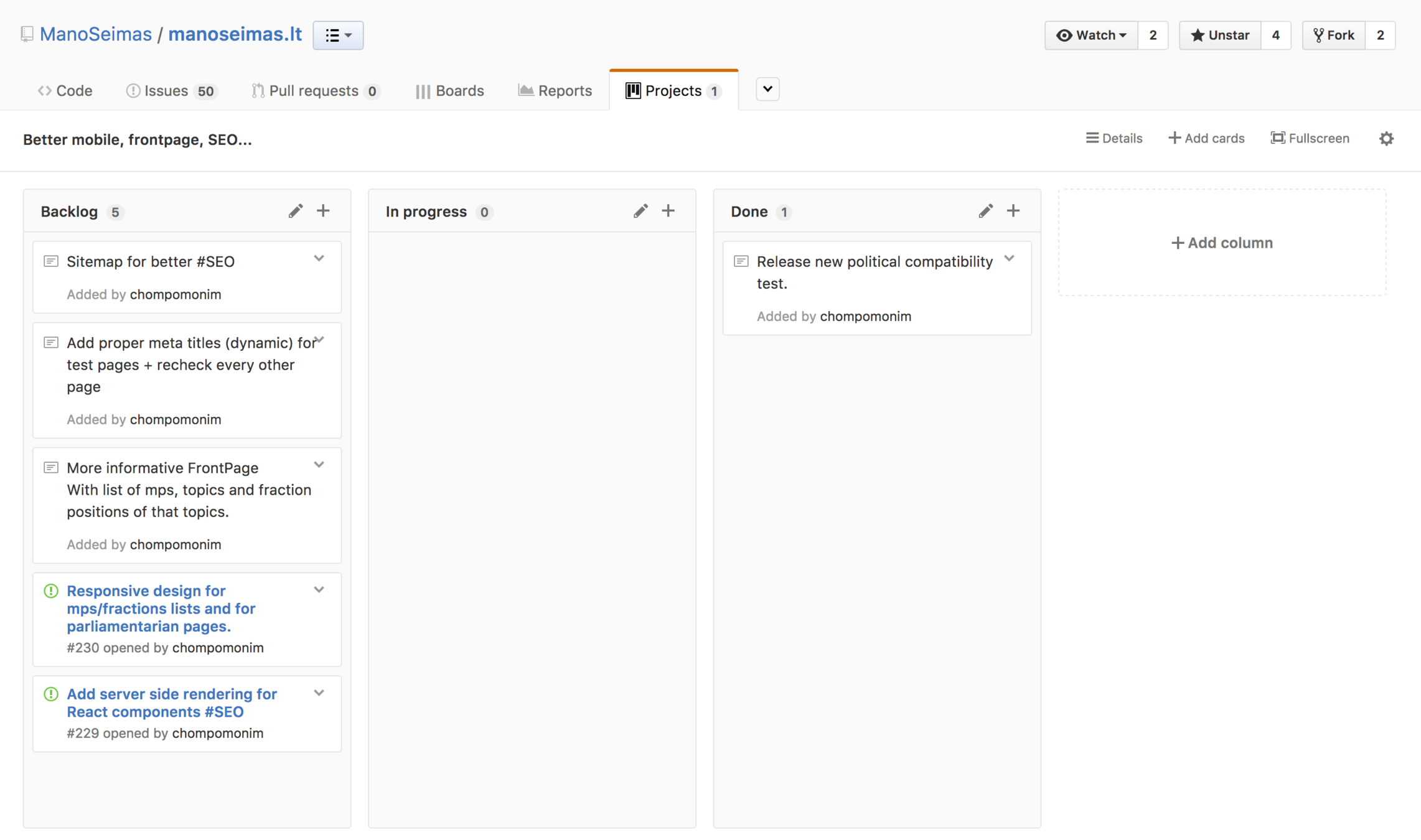Add a note to In progress column
The image size is (1421, 840).
click(668, 211)
